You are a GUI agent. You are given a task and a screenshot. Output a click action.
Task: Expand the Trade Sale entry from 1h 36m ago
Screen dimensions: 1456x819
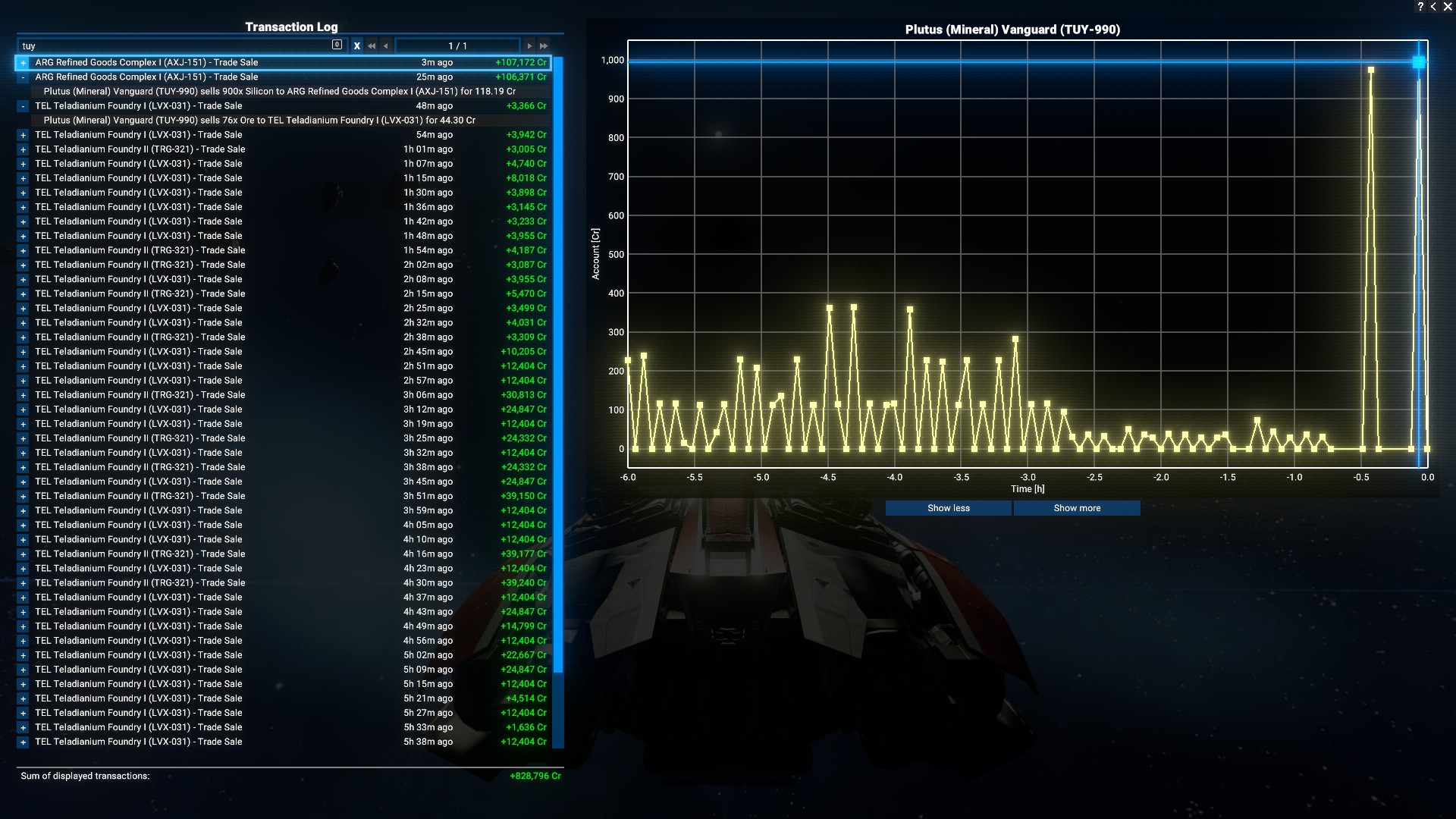pos(23,207)
